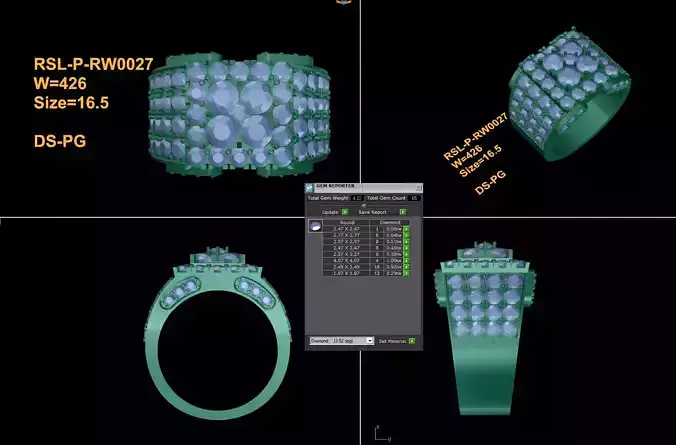Click green arrow for 1.87 X 1.87 row
Image resolution: width=676 pixels, height=445 pixels.
point(406,273)
